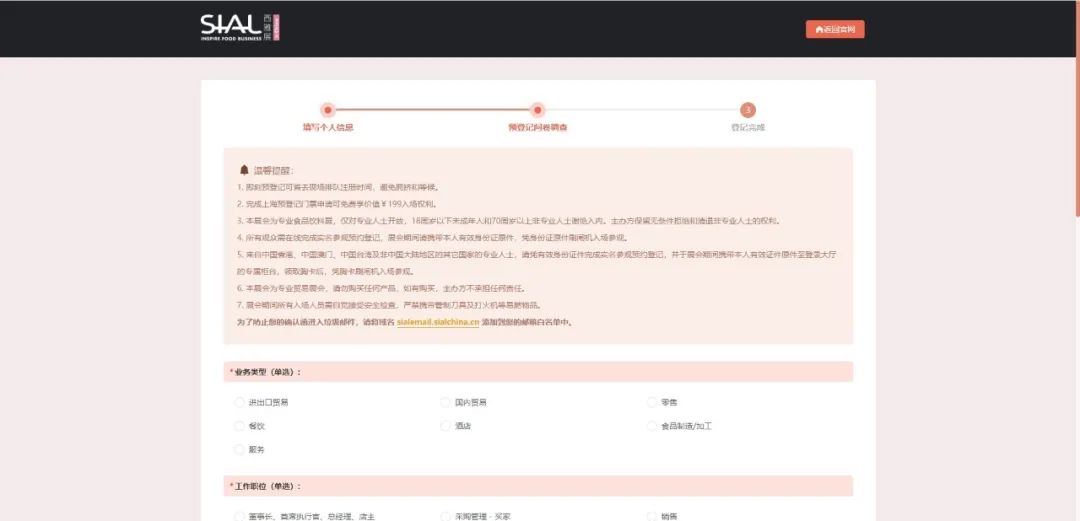The image size is (1080, 521).
Task: Click the 返回官网 button
Action: tap(835, 29)
